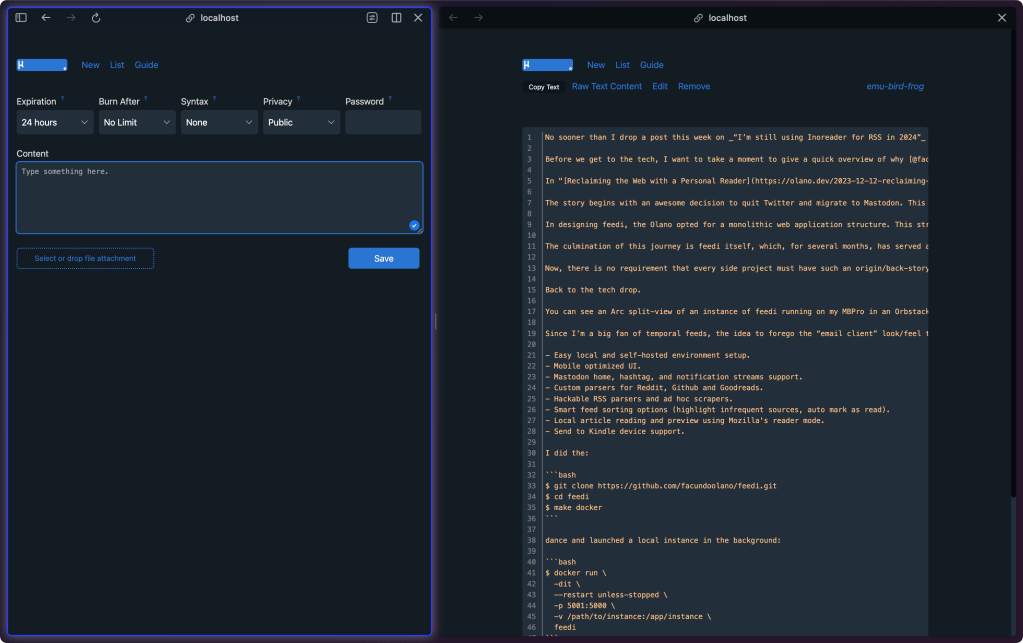This screenshot has height=643, width=1023.
Task: Click the blue checkmark badge in Content box
Action: pyautogui.click(x=414, y=225)
